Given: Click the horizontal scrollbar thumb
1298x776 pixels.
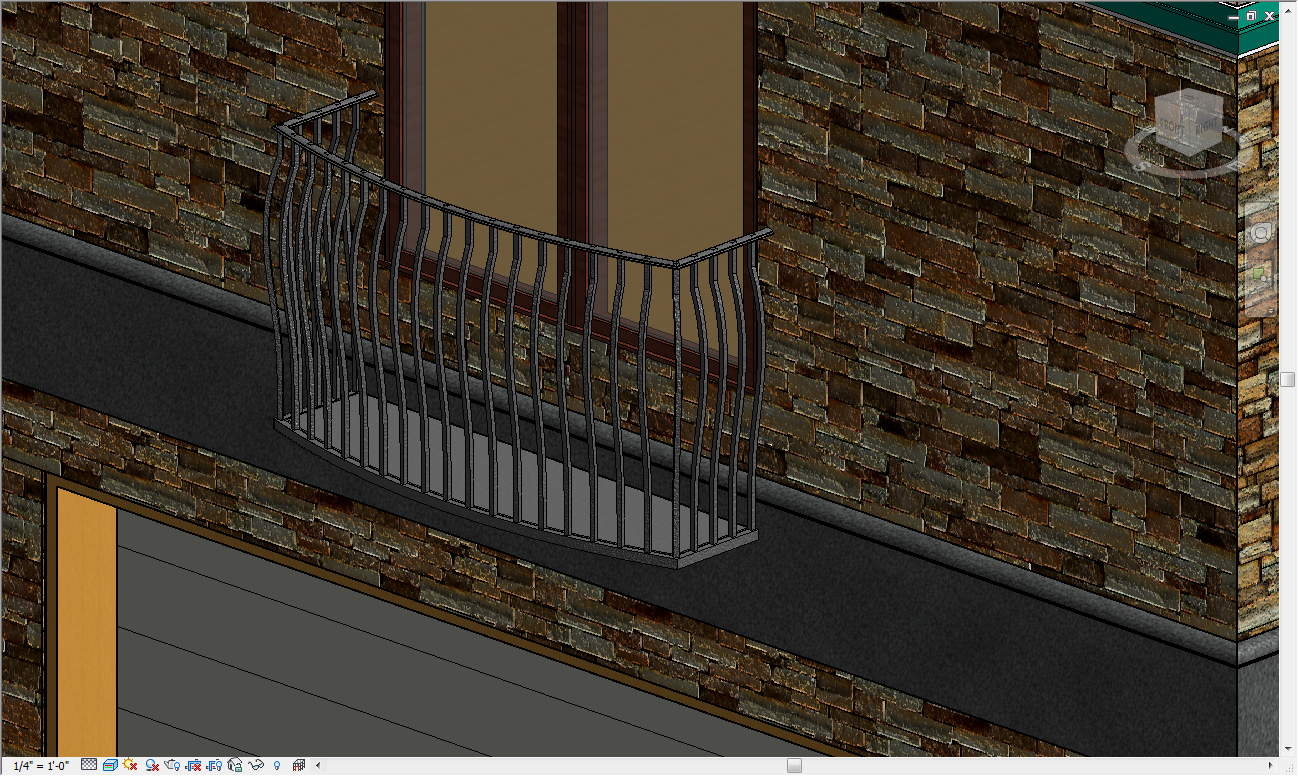Looking at the screenshot, I should point(794,766).
